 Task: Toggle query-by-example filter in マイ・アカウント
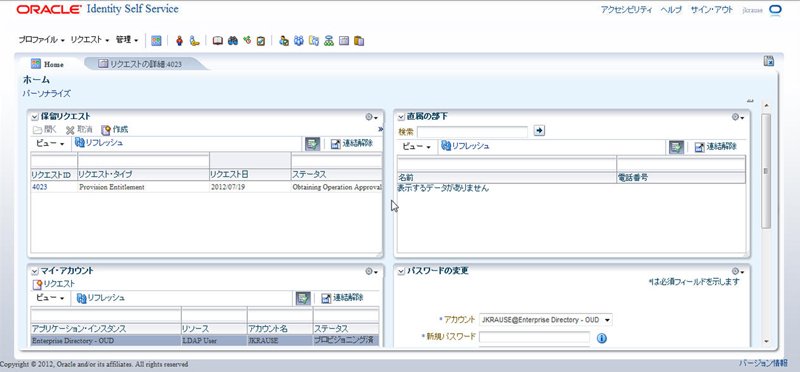click(303, 299)
